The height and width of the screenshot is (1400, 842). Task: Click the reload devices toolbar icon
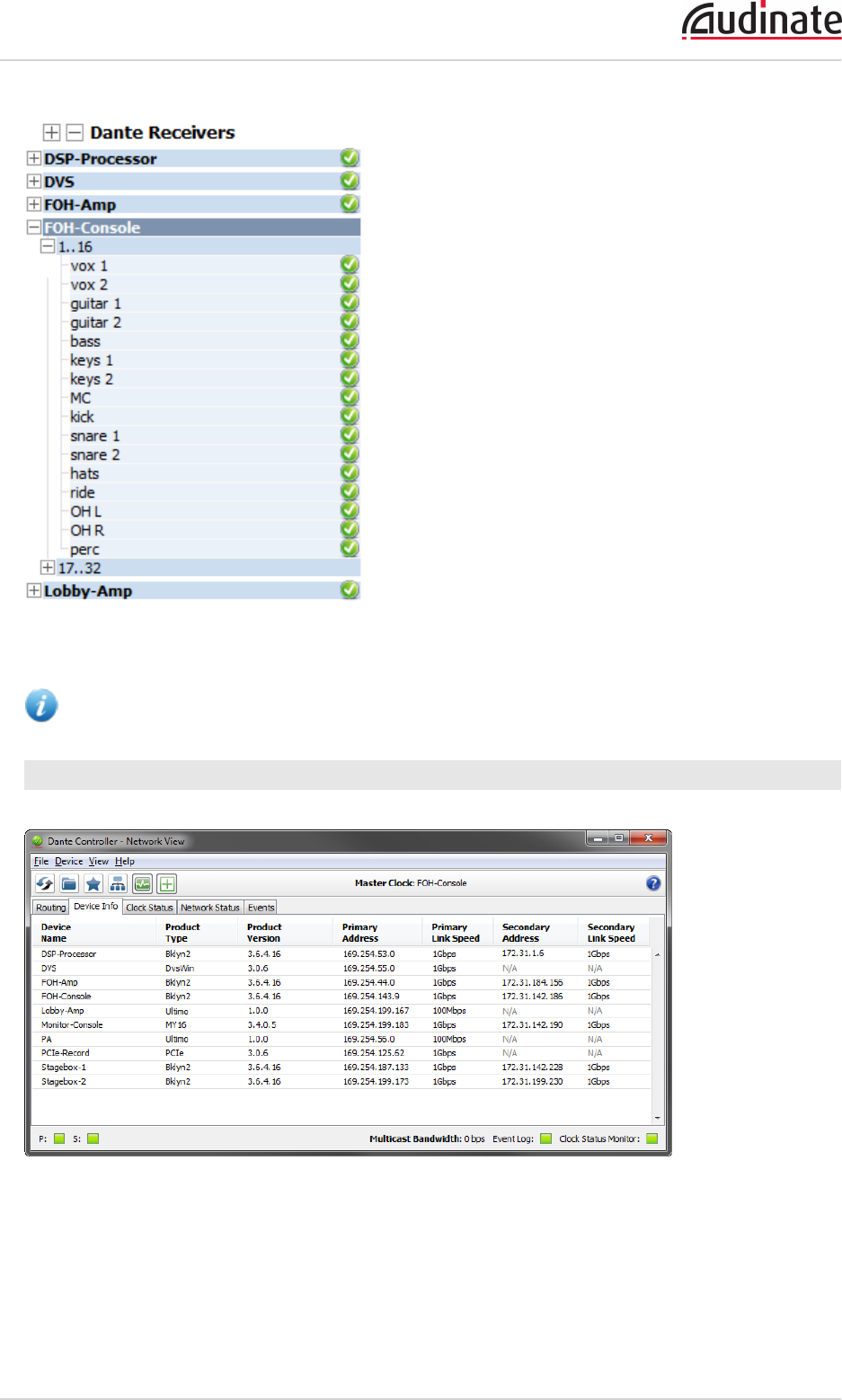45,883
